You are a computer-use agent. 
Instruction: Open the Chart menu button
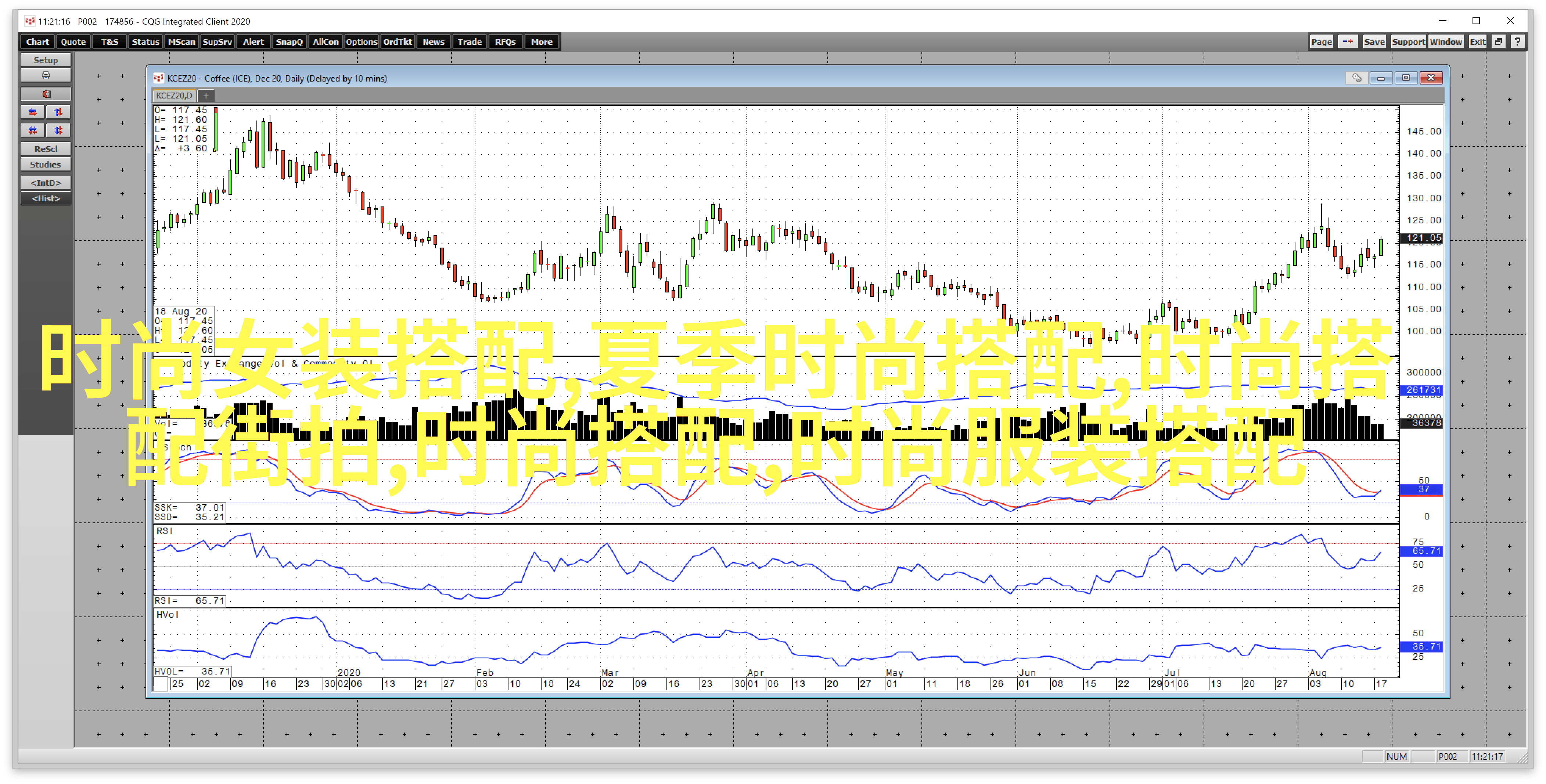pos(37,42)
